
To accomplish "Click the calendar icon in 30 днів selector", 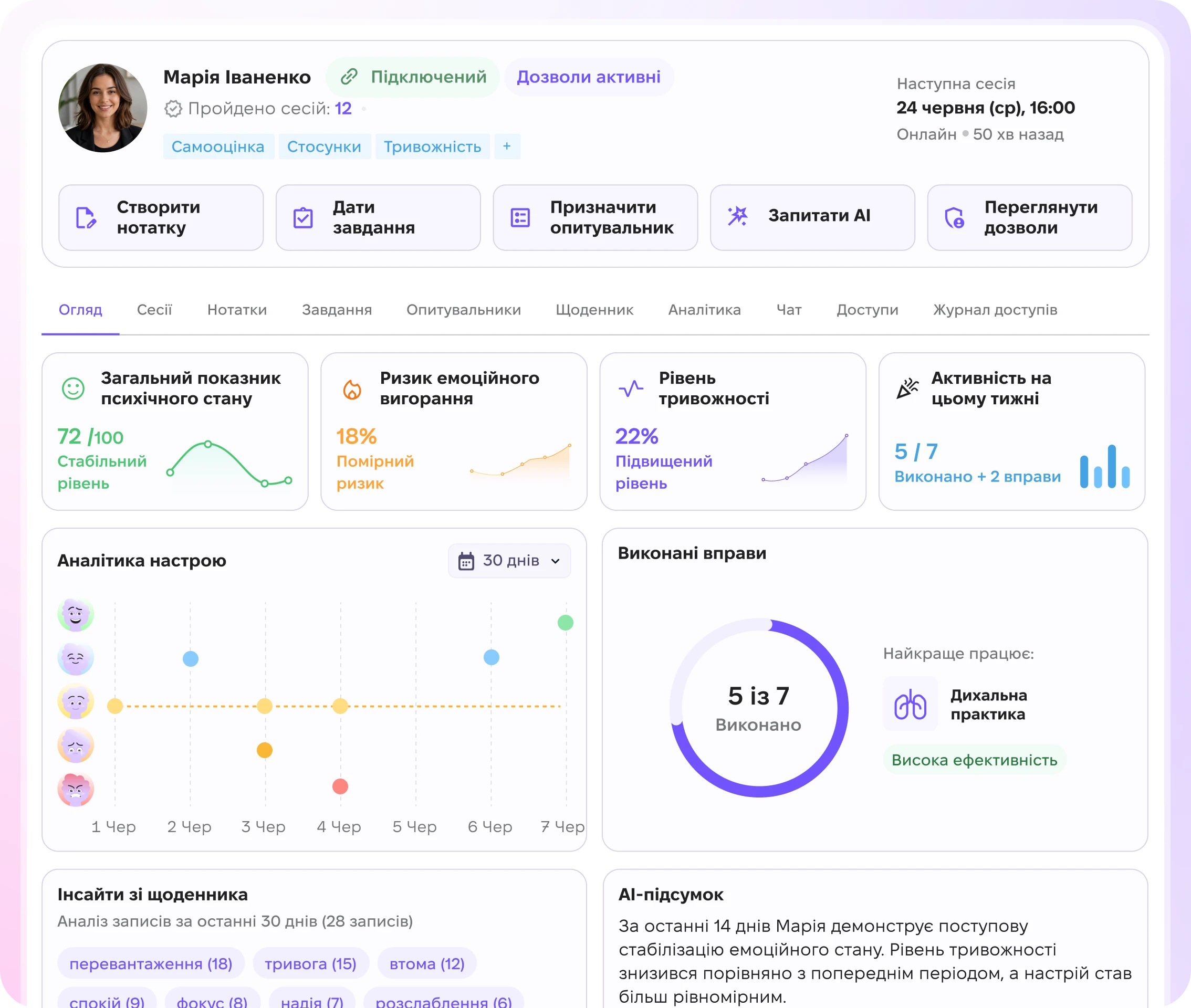I will click(466, 561).
